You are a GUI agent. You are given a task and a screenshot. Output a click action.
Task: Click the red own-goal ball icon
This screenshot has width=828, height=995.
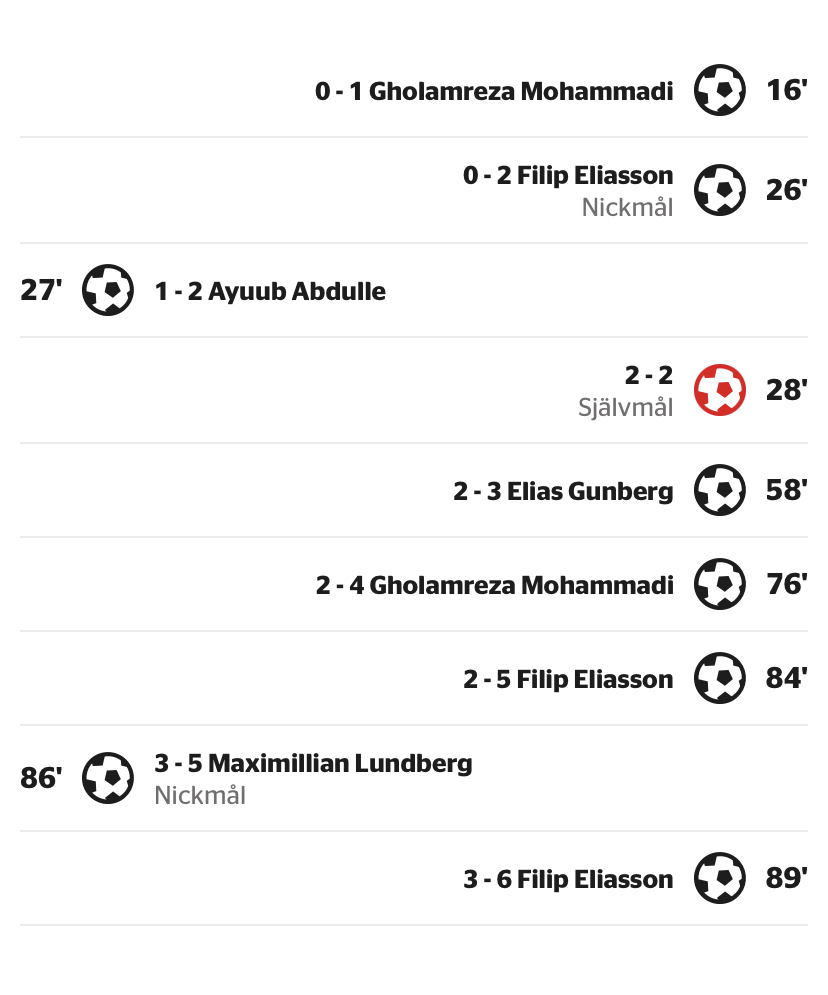(x=720, y=390)
